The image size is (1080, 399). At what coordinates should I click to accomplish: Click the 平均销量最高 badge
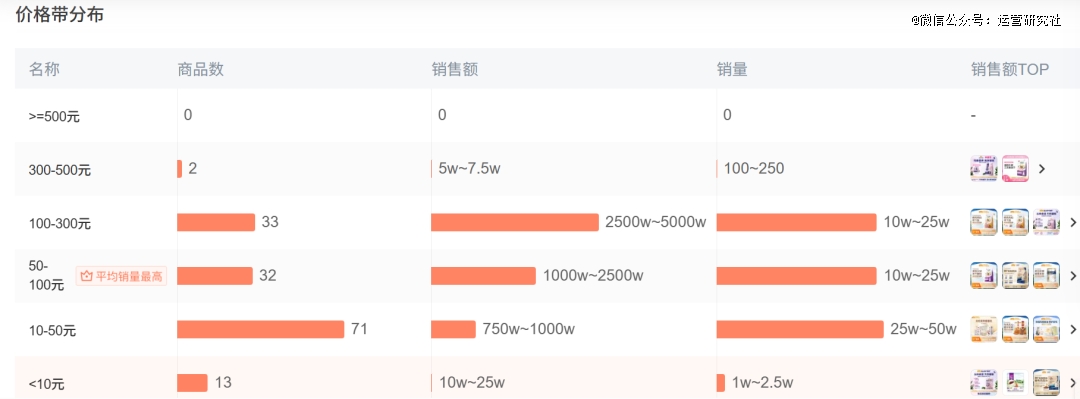tap(121, 276)
